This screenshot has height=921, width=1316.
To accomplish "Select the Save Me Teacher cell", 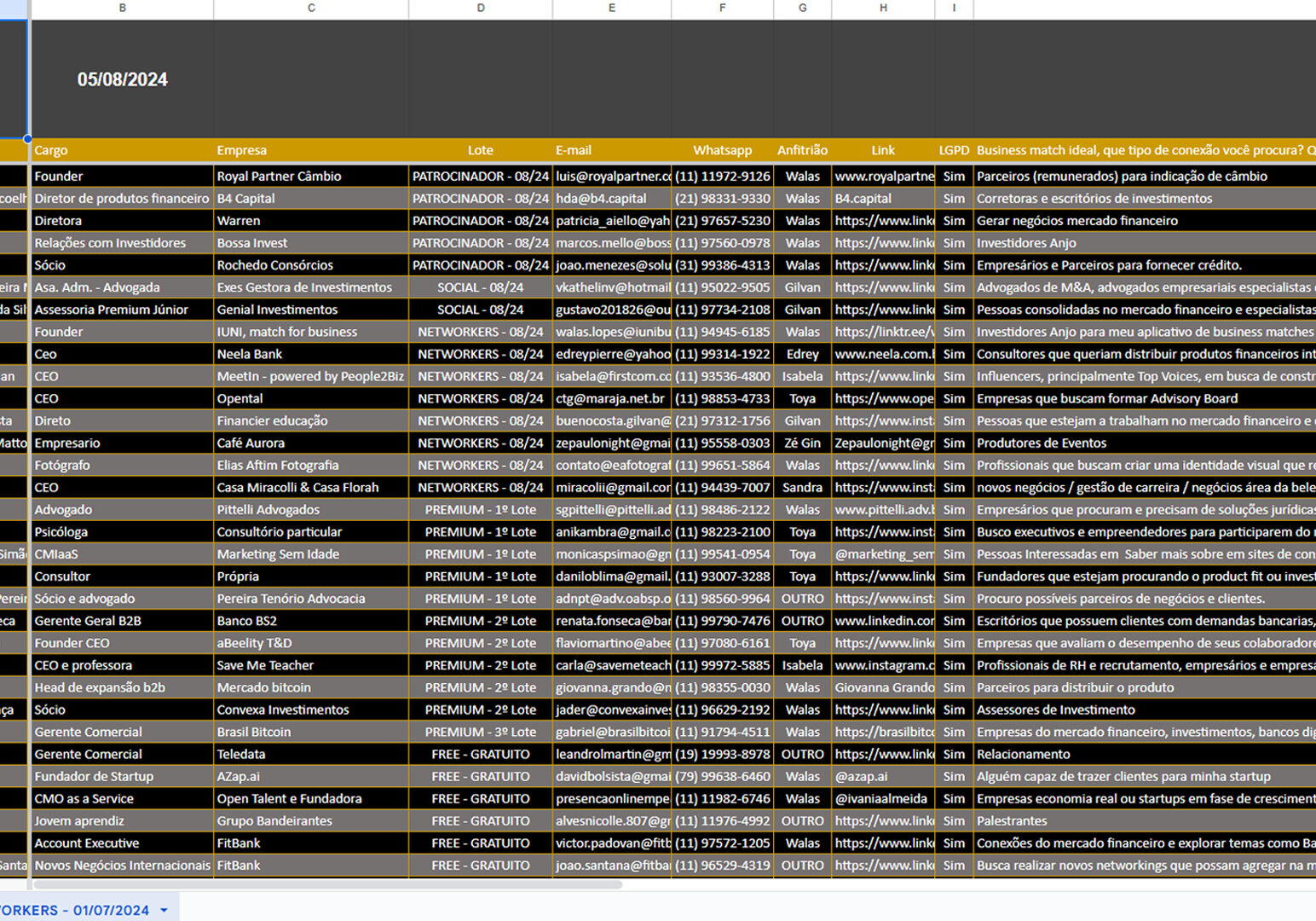I will tap(311, 665).
